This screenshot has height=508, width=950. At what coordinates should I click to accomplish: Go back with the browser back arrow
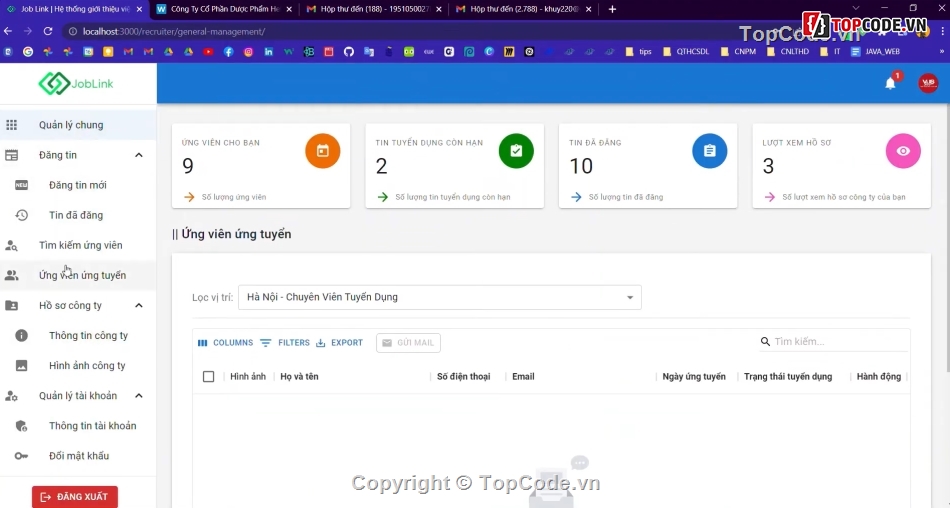[x=8, y=31]
